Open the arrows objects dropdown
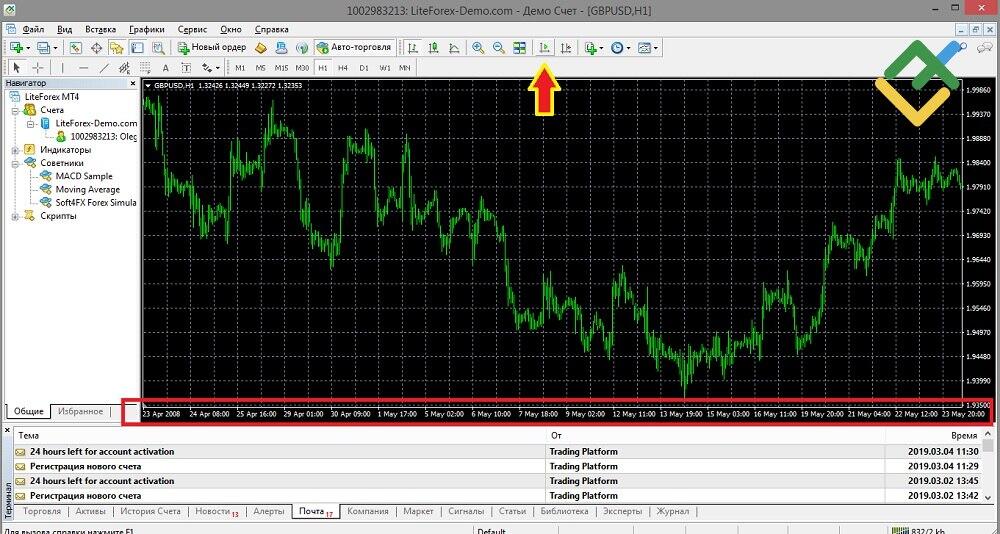Image resolution: width=1000 pixels, height=534 pixels. pos(217,68)
